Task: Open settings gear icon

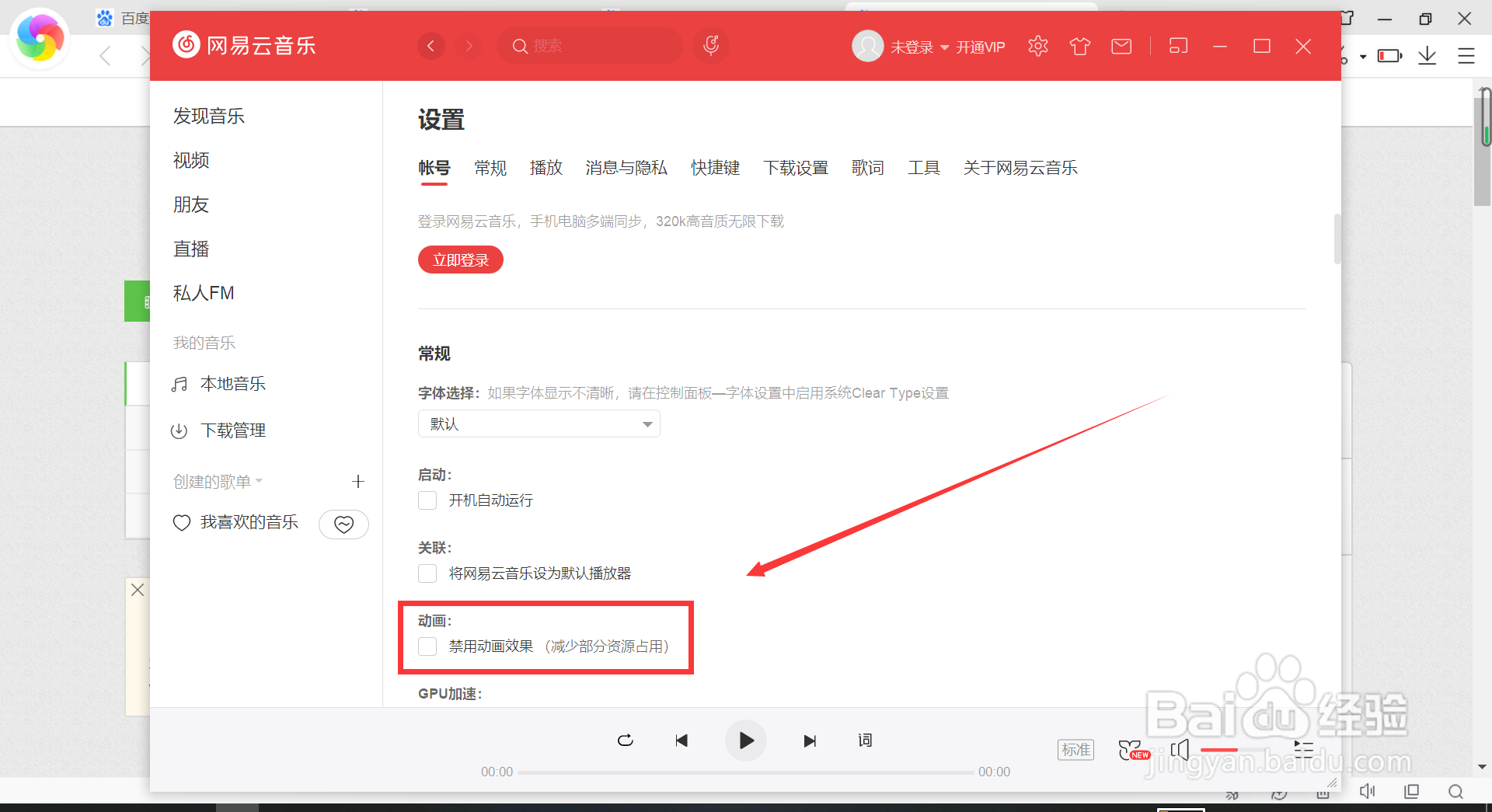Action: 1038,47
